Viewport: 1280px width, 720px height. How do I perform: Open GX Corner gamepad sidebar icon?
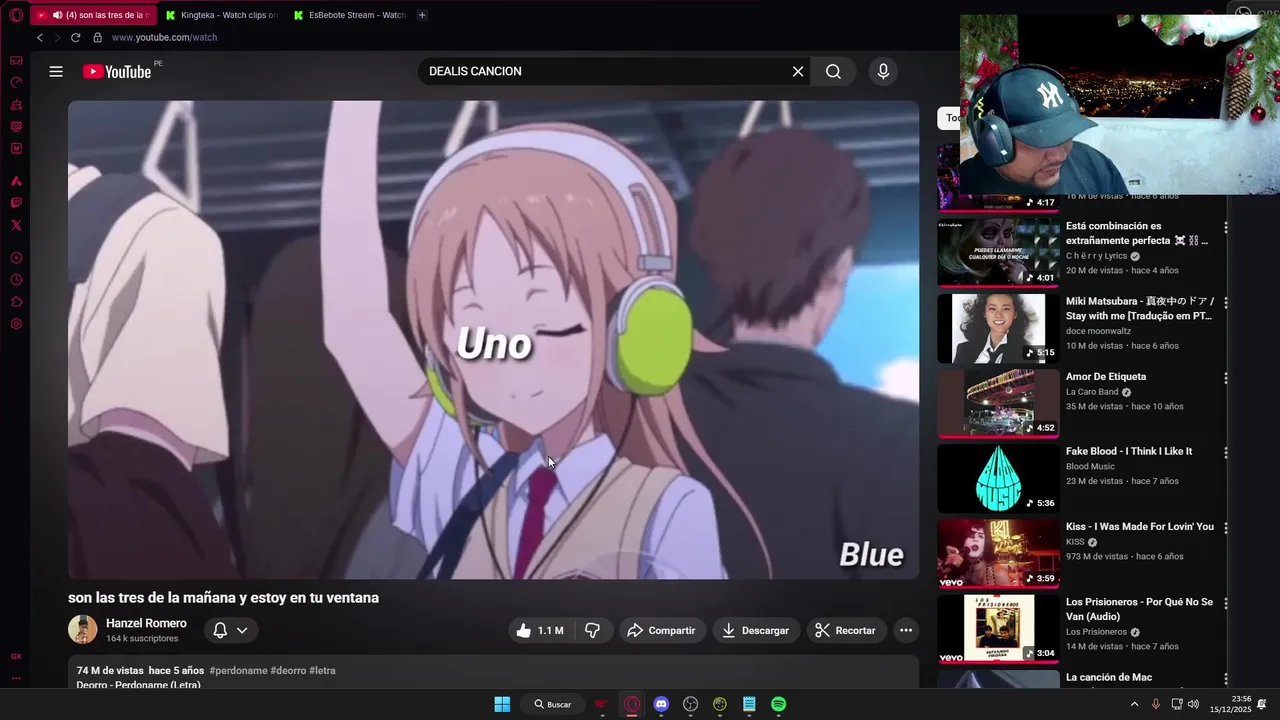16,60
